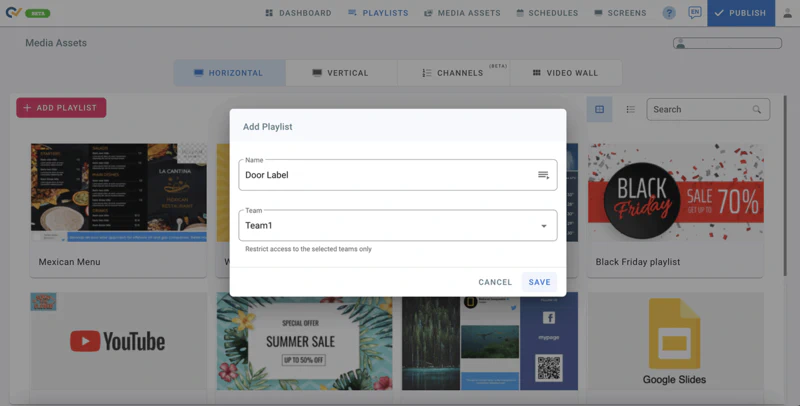The image size is (800, 406).
Task: Click 'Restrict access to the selected teams only'
Action: tap(308, 249)
